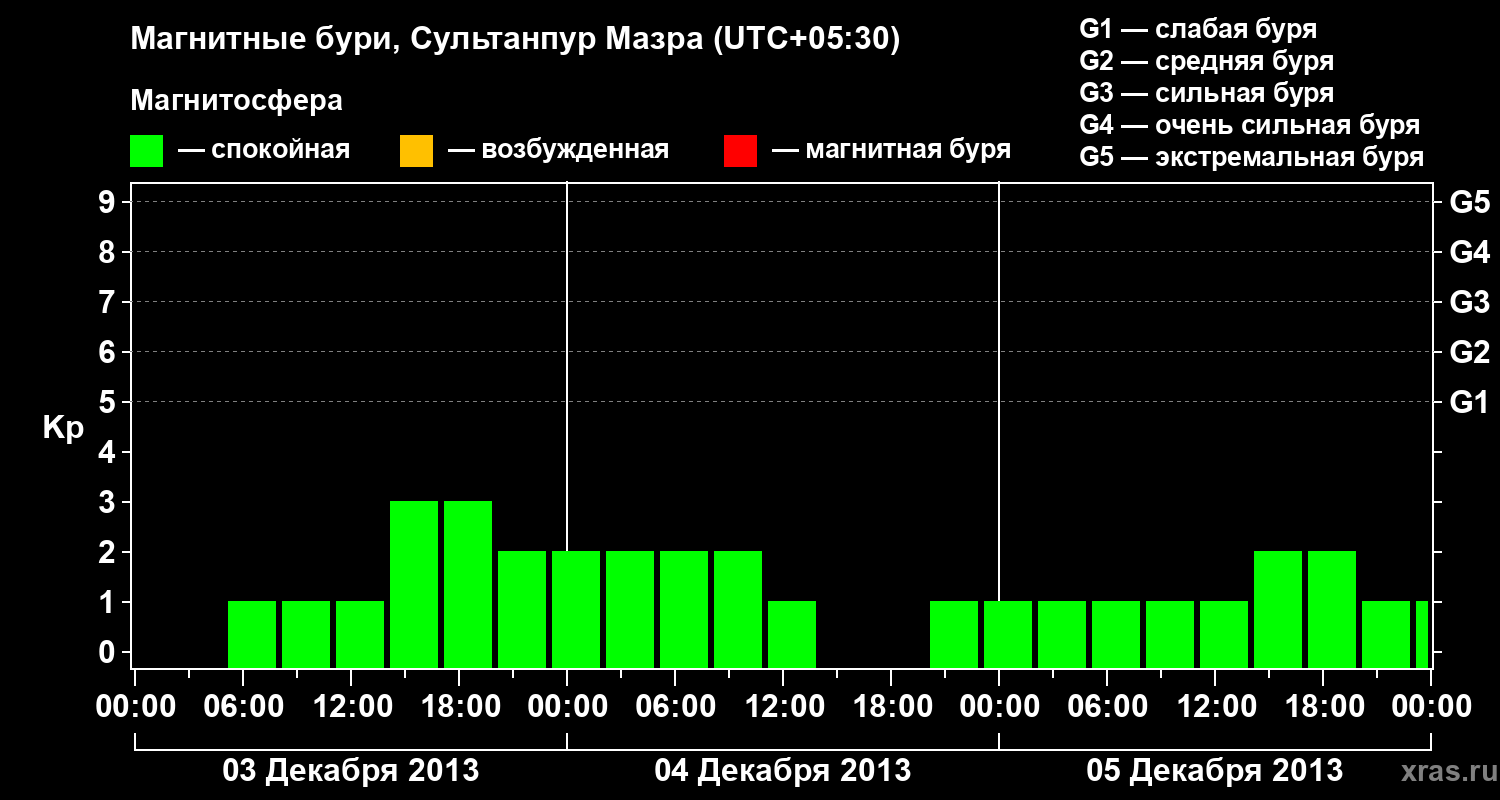Image resolution: width=1500 pixels, height=800 pixels.
Task: Click the G2 label on right axis
Action: click(x=1470, y=352)
